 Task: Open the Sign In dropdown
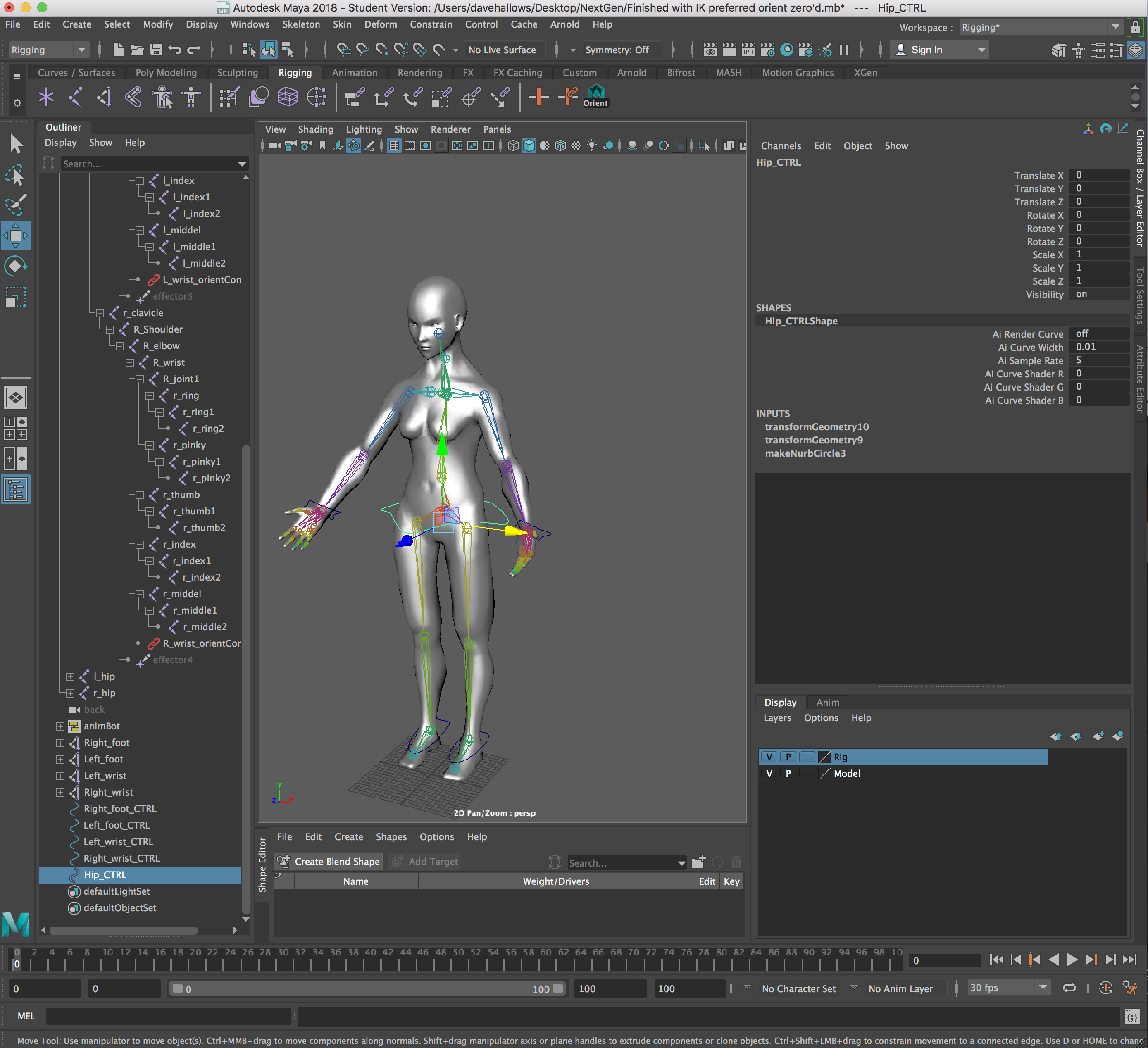click(940, 50)
